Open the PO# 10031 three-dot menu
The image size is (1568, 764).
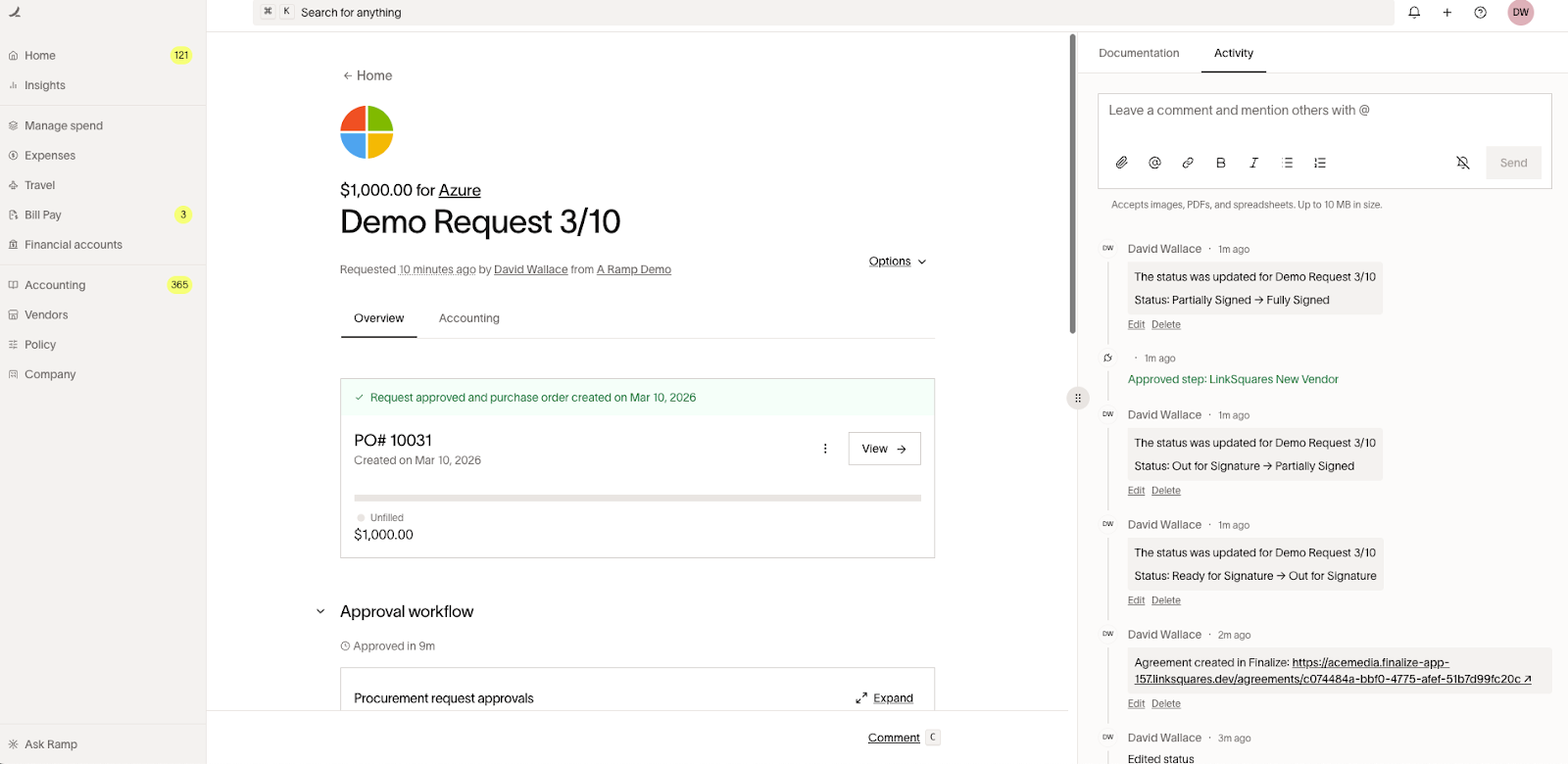point(825,449)
